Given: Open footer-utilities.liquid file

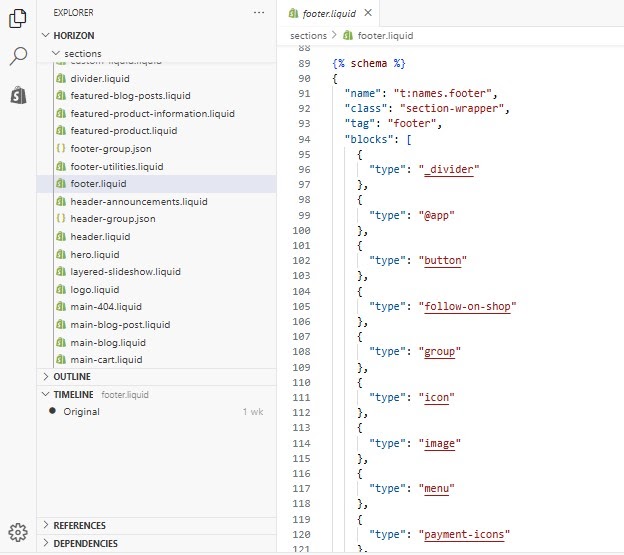Looking at the screenshot, I should pyautogui.click(x=156, y=167).
